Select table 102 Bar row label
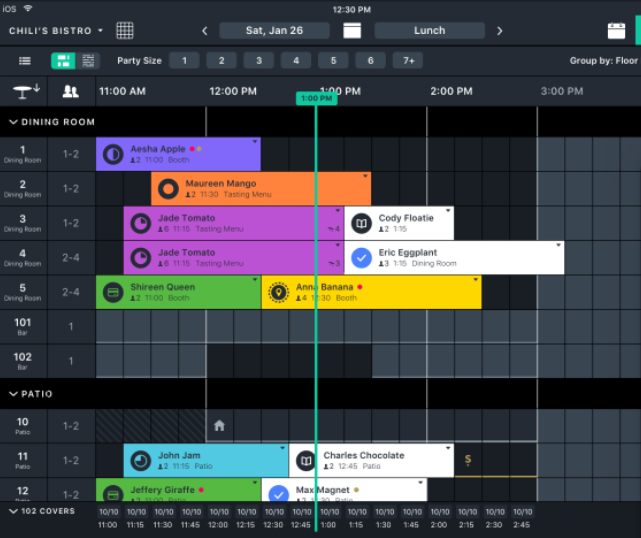The width and height of the screenshot is (641, 538). coord(22,361)
